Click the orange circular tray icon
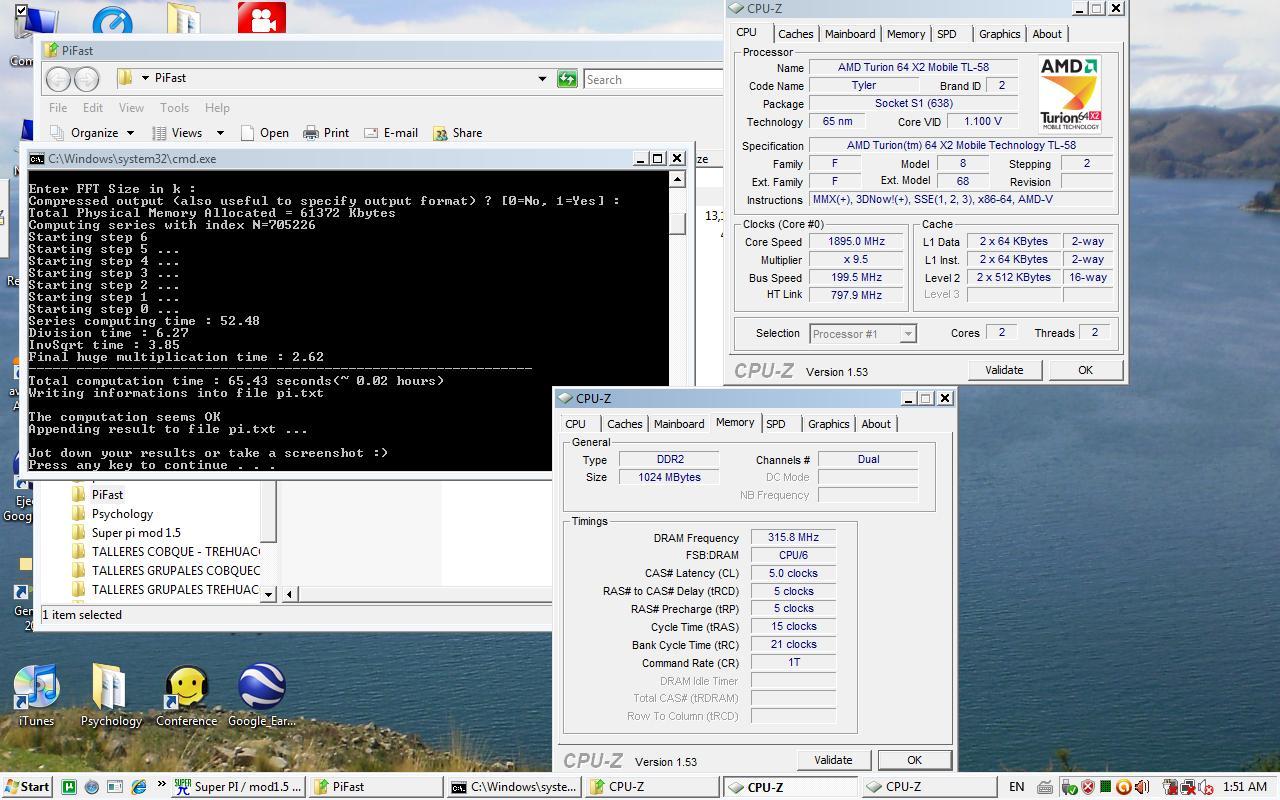 coord(1123,787)
